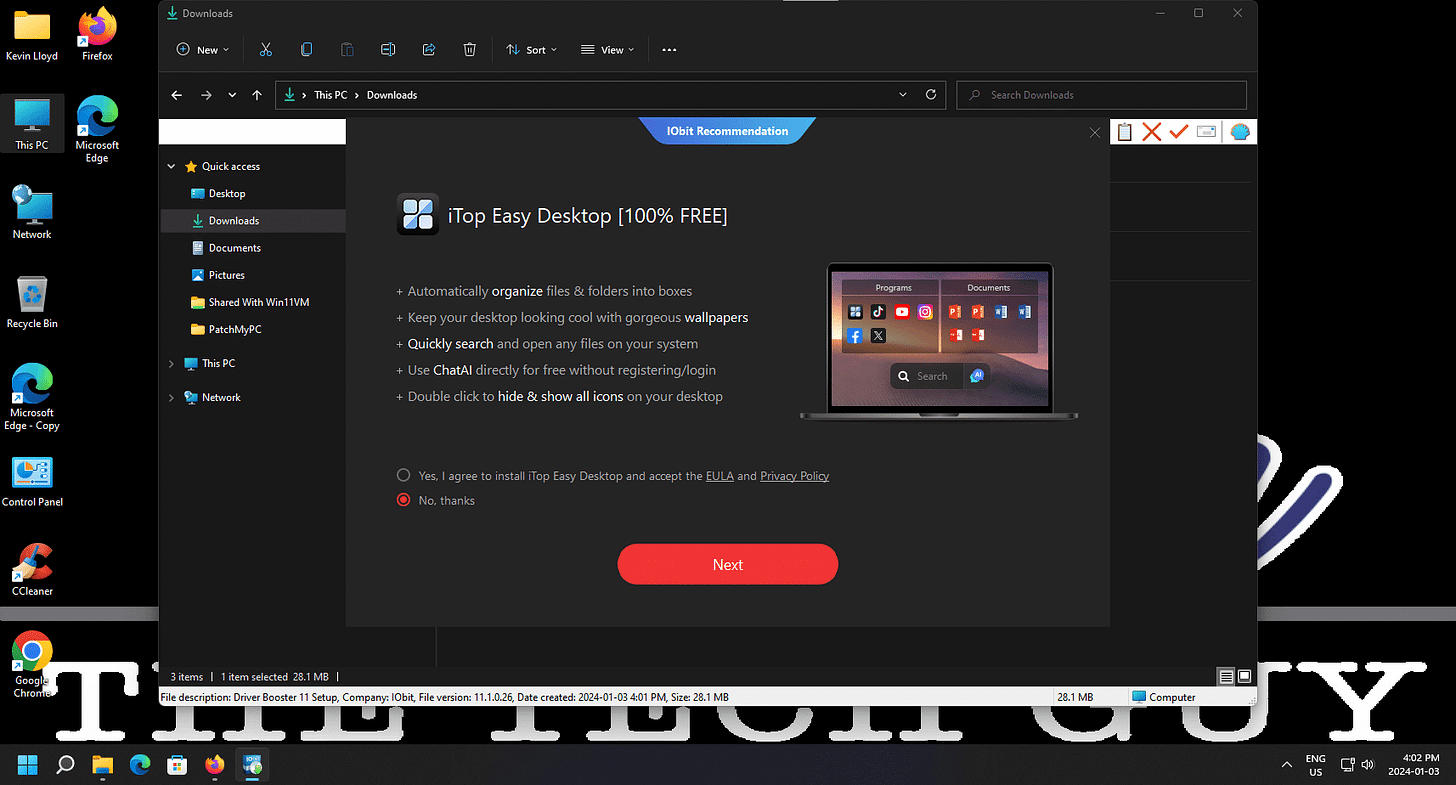Click the IObit Recommendation banner tab
Viewport: 1456px width, 785px height.
pyautogui.click(x=728, y=131)
